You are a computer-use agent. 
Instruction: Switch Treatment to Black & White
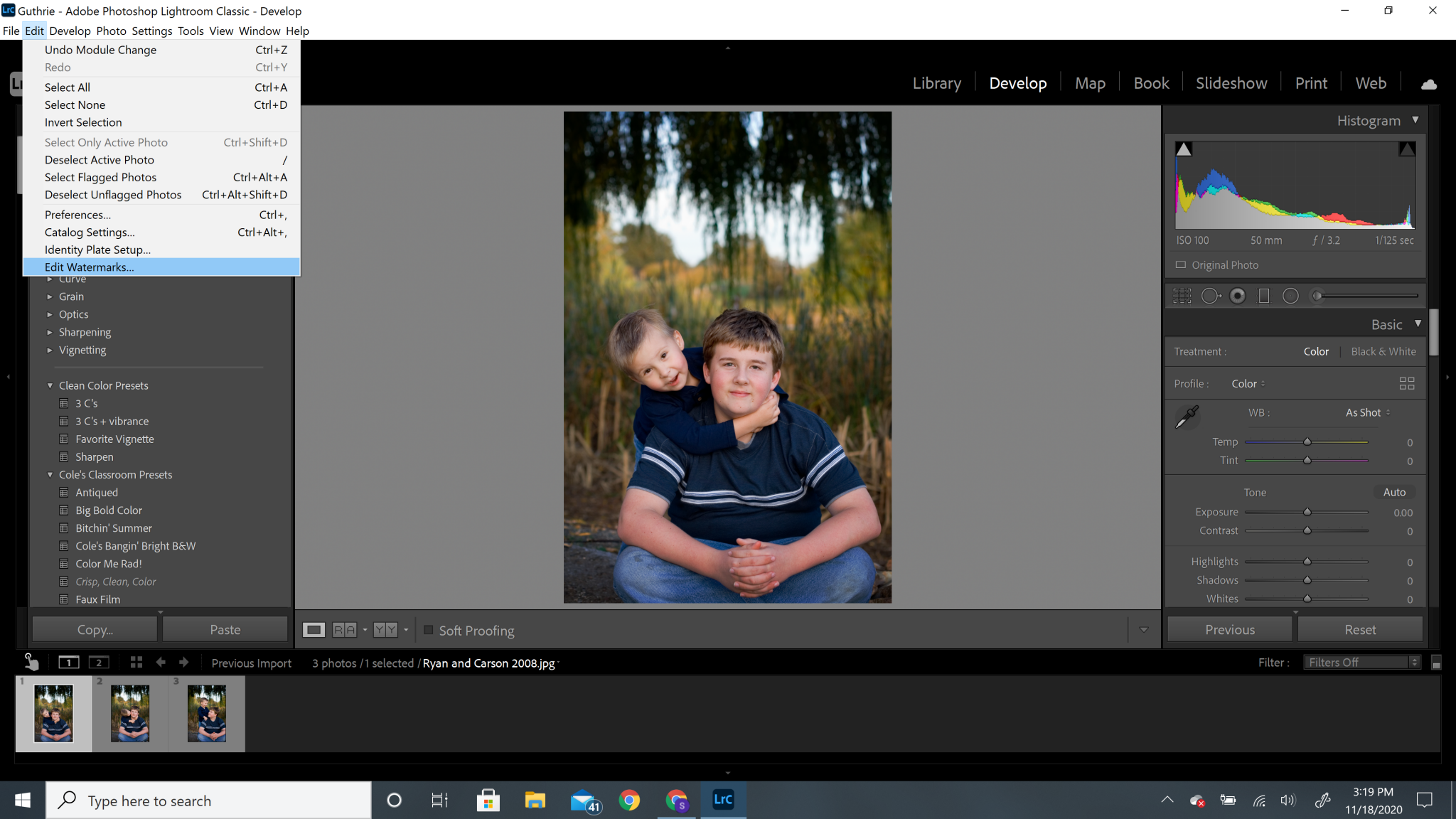pyautogui.click(x=1382, y=351)
